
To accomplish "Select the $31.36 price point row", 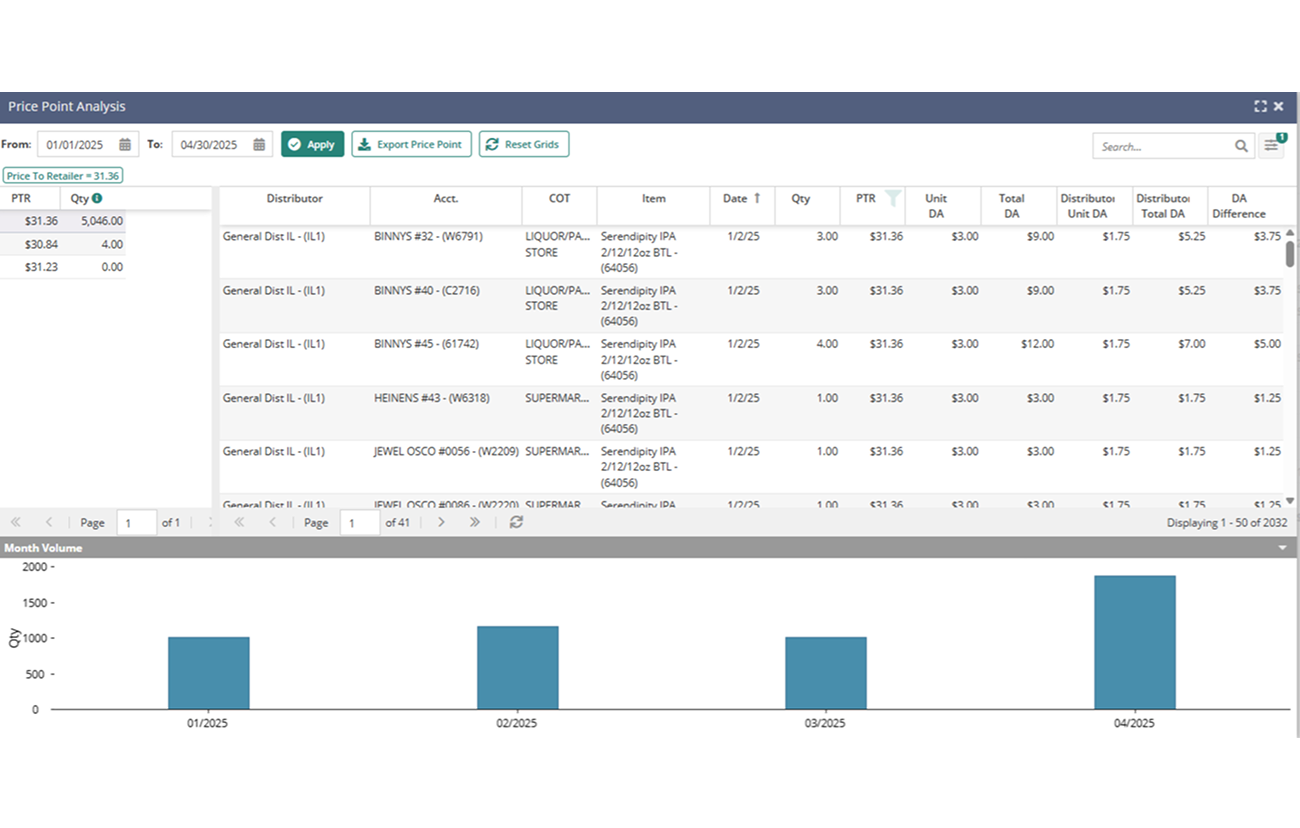I will [x=62, y=221].
